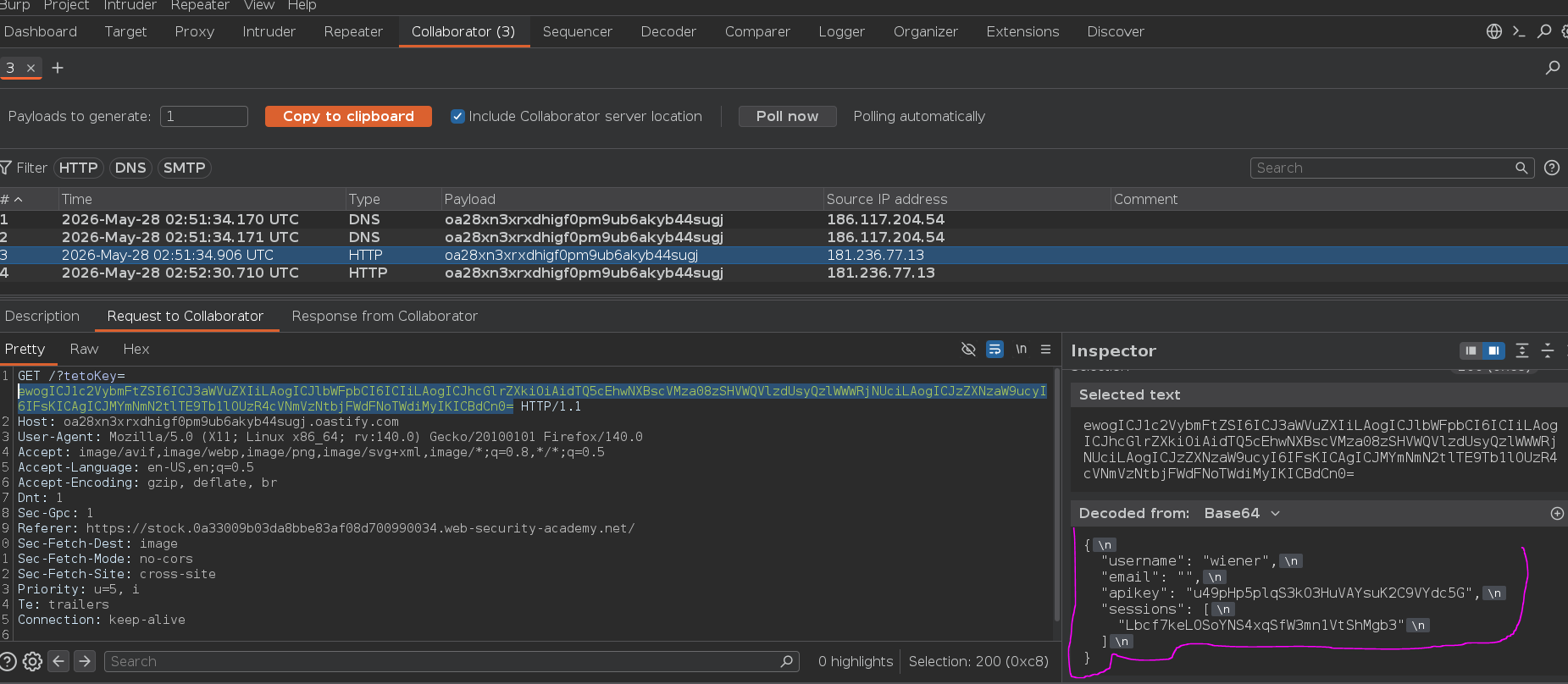Click the request editor vertical scrollbar

pos(1056,495)
